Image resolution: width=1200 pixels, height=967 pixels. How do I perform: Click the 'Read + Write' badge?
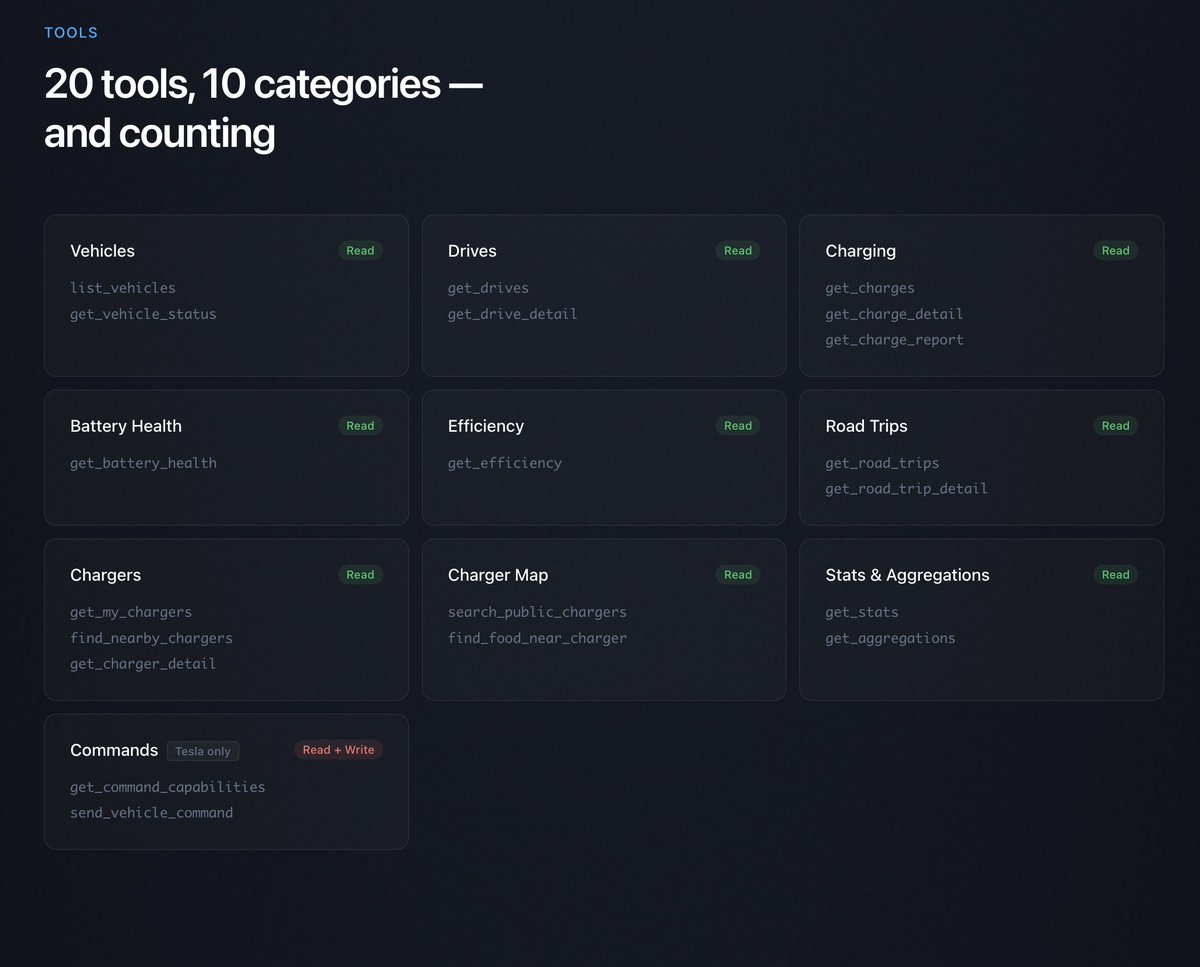click(x=338, y=750)
